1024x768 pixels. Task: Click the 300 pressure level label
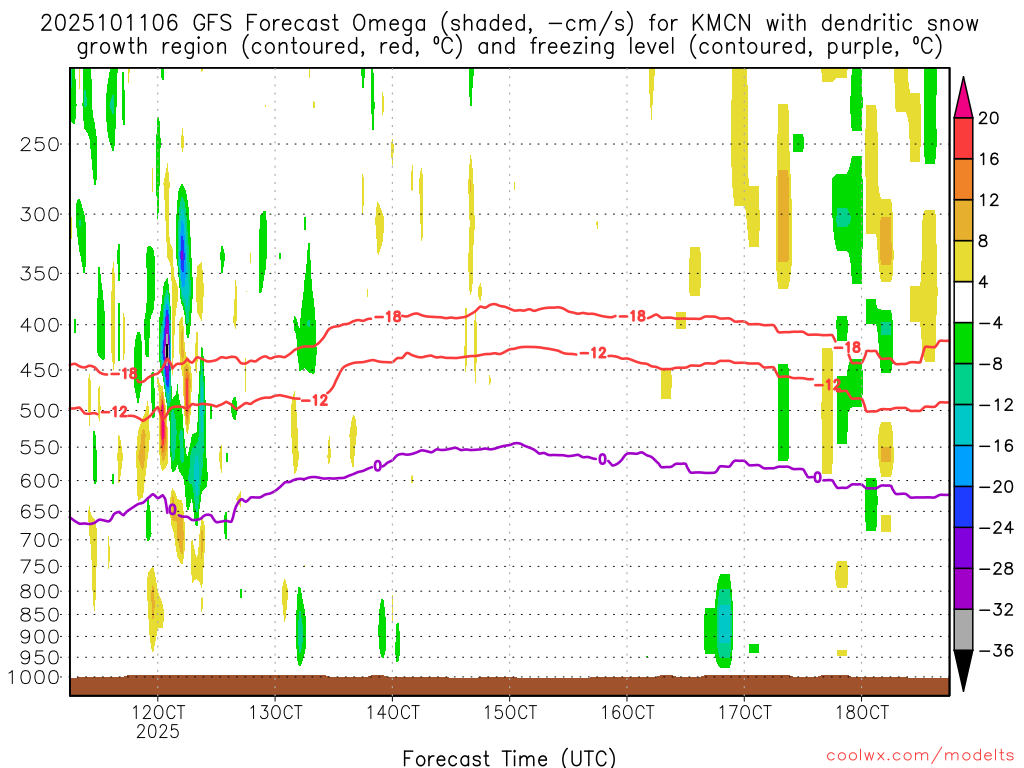[x=39, y=214]
